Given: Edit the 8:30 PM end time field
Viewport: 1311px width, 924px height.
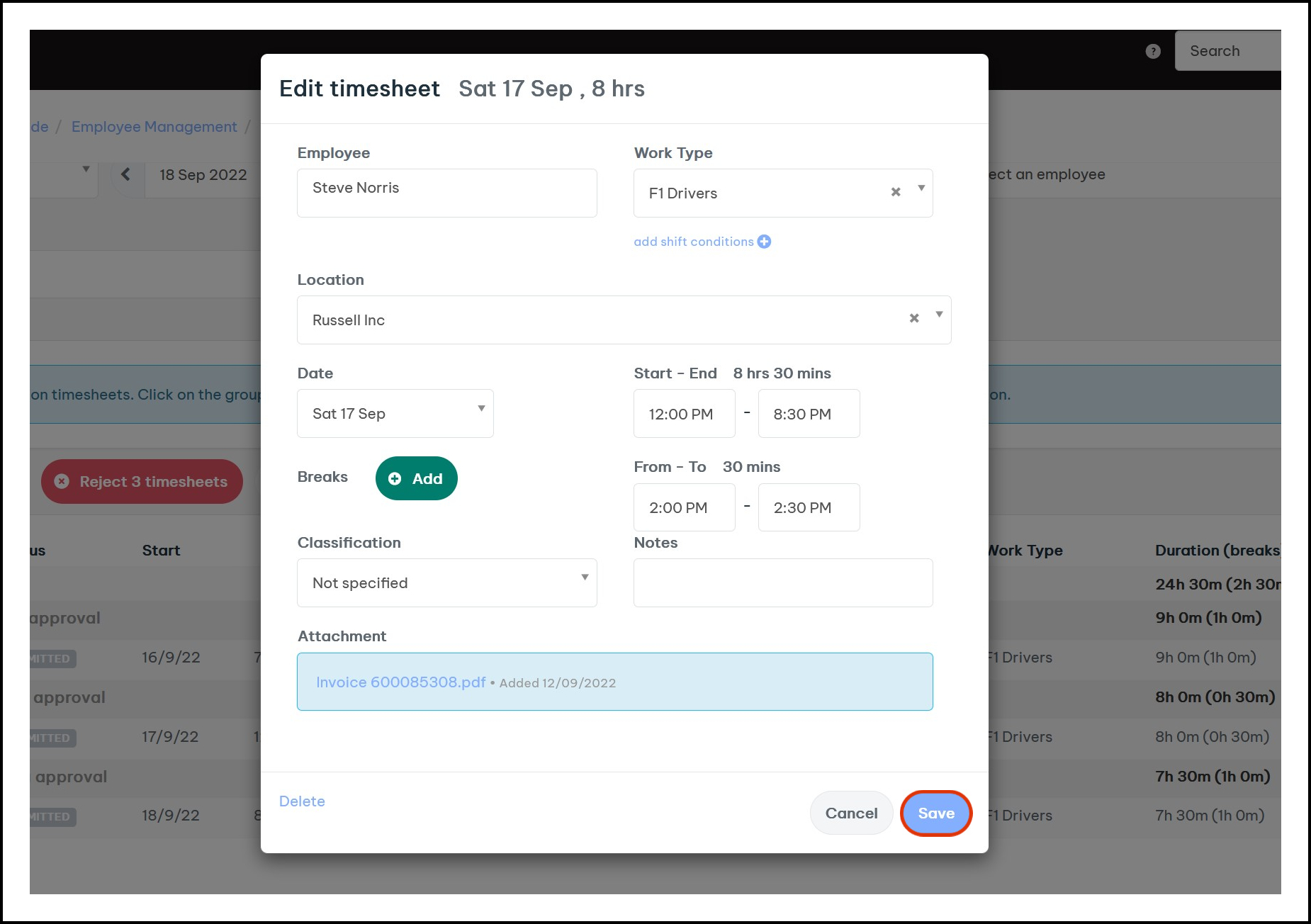Looking at the screenshot, I should 809,414.
